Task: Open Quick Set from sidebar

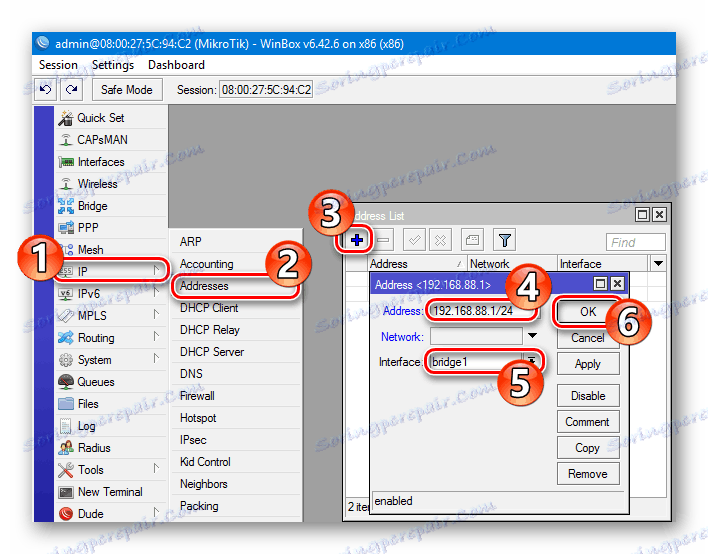Action: (111, 118)
